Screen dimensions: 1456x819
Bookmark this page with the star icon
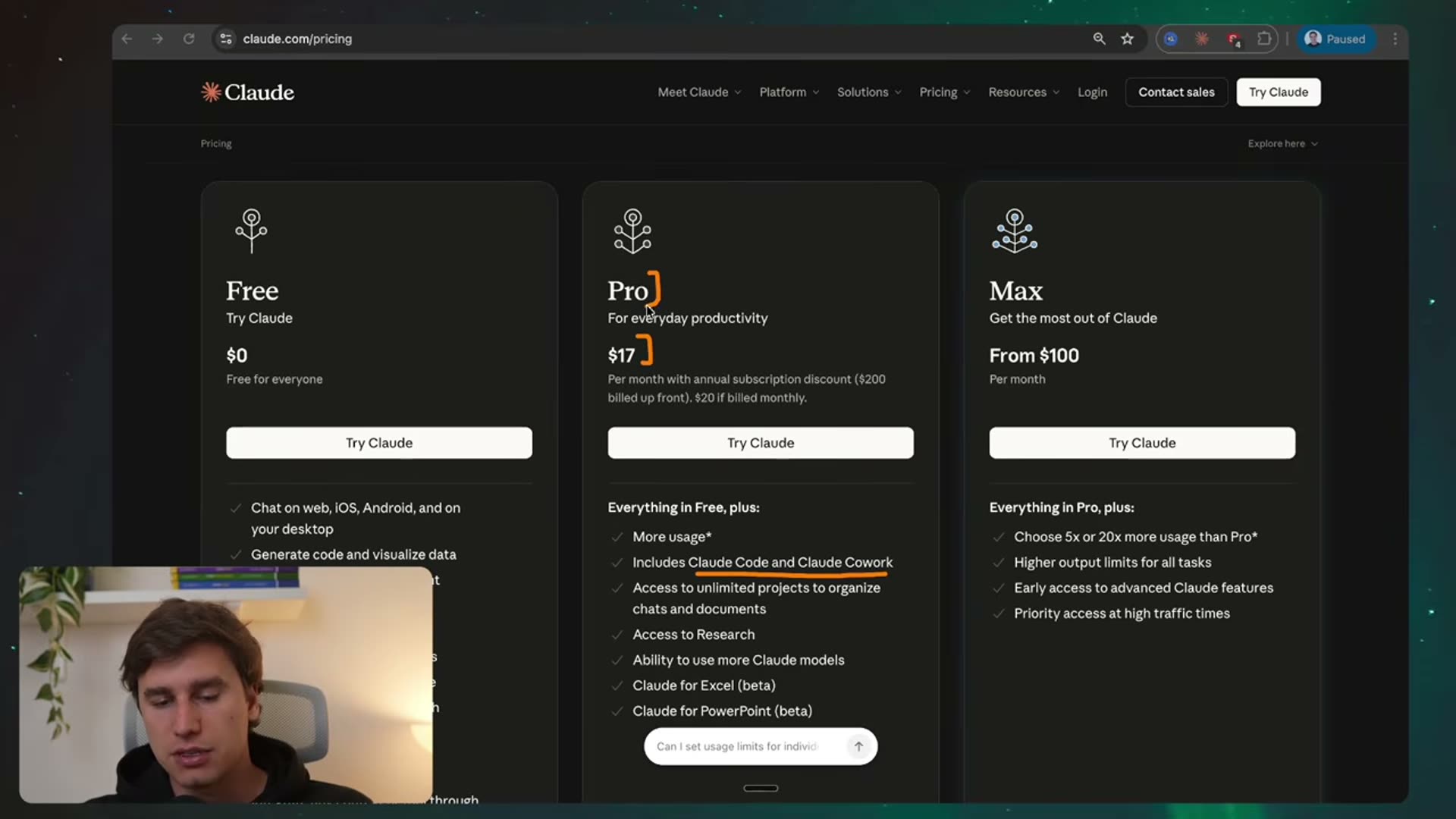(1128, 39)
